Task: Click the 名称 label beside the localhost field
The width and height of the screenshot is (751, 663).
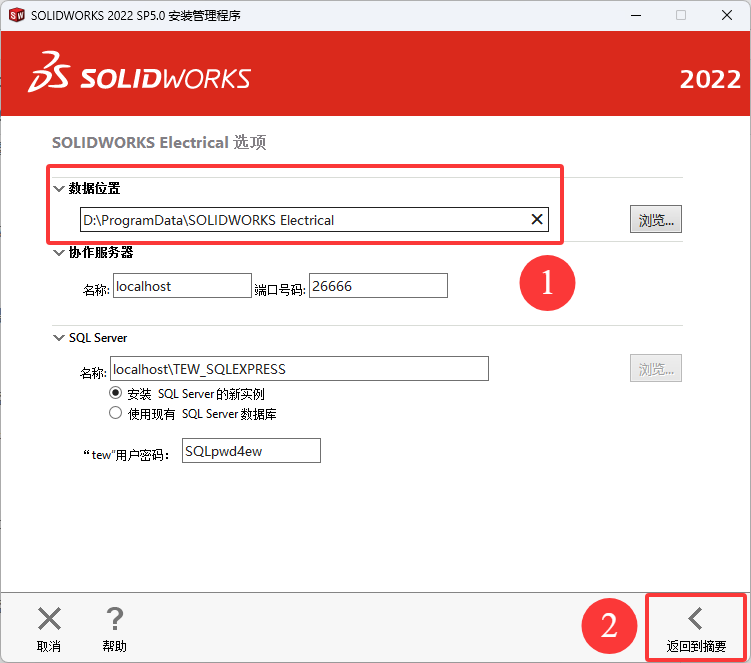Action: pos(96,290)
